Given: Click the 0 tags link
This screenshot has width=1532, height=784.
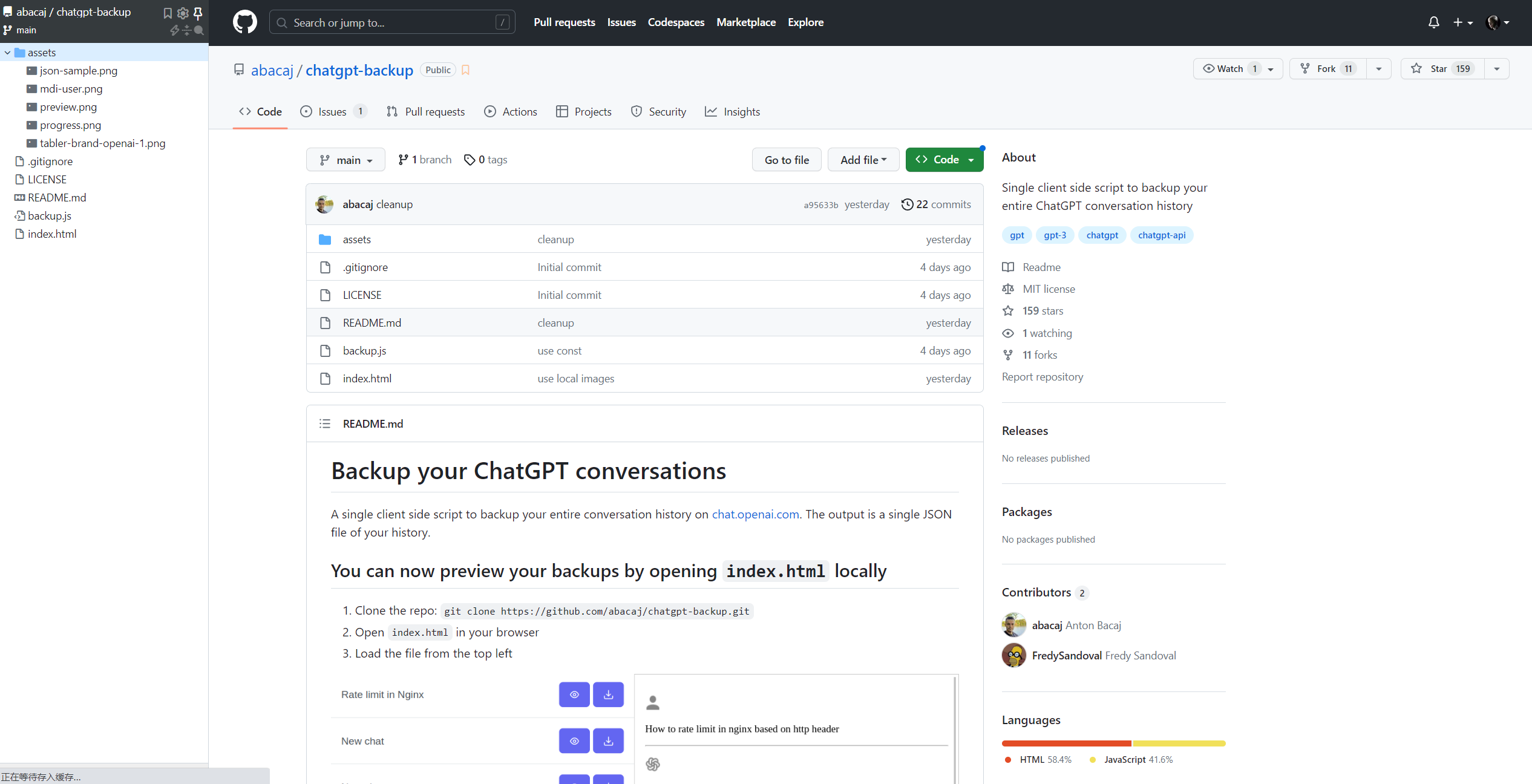Looking at the screenshot, I should tap(486, 160).
